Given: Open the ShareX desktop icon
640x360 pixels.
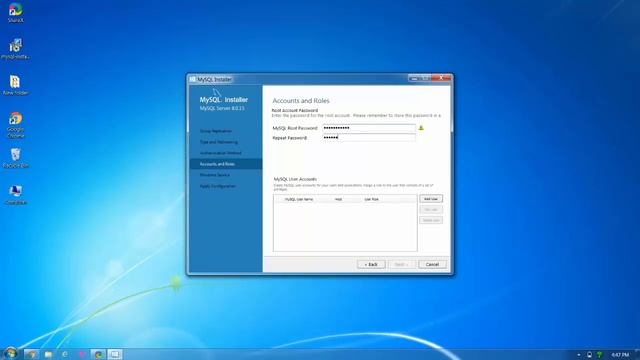Looking at the screenshot, I should pos(16,12).
